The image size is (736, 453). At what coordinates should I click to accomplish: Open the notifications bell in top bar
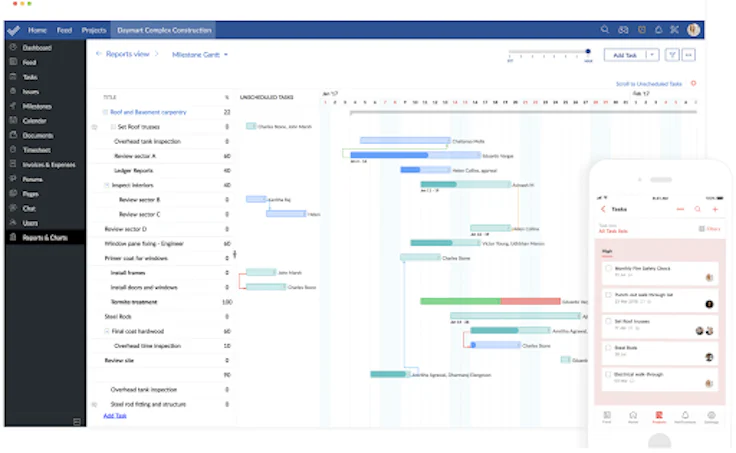tap(659, 30)
